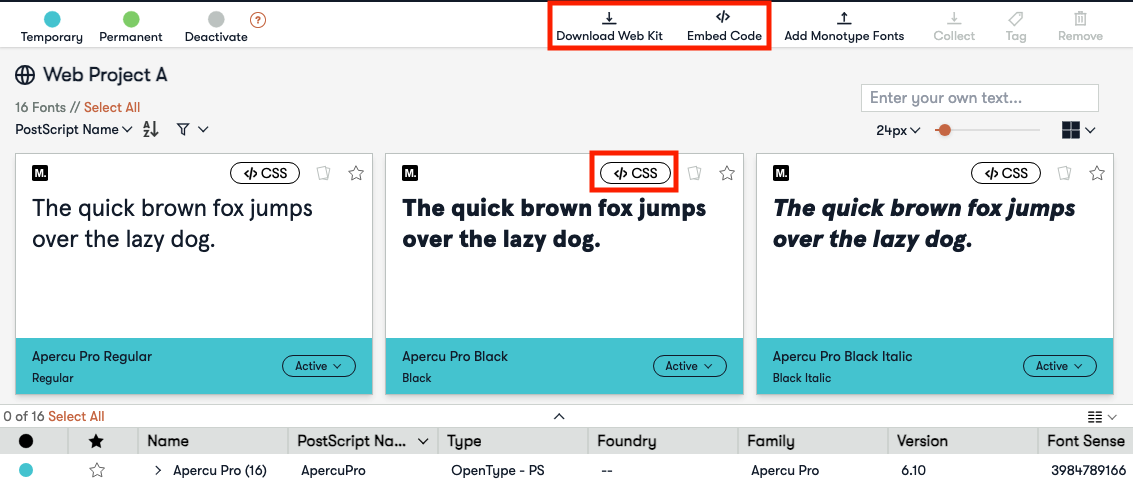
Task: Click the Download Web Kit icon
Action: click(x=609, y=18)
